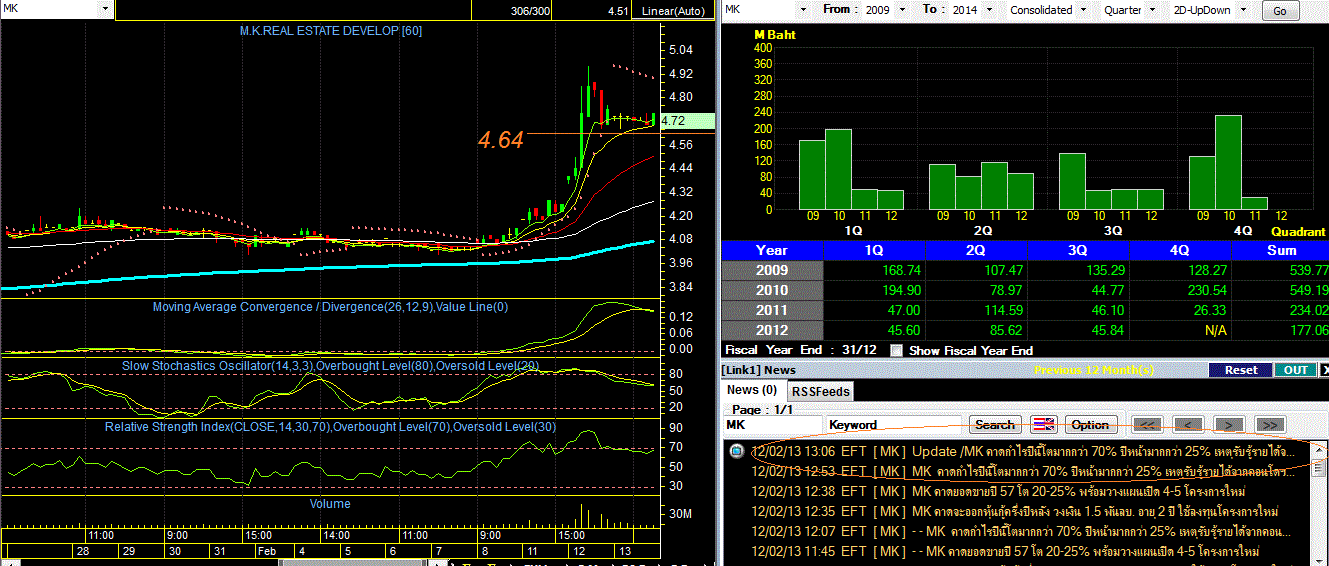Image resolution: width=1329 pixels, height=566 pixels.
Task: Click the 539.77 sum cell for 2009
Action: 1281,270
